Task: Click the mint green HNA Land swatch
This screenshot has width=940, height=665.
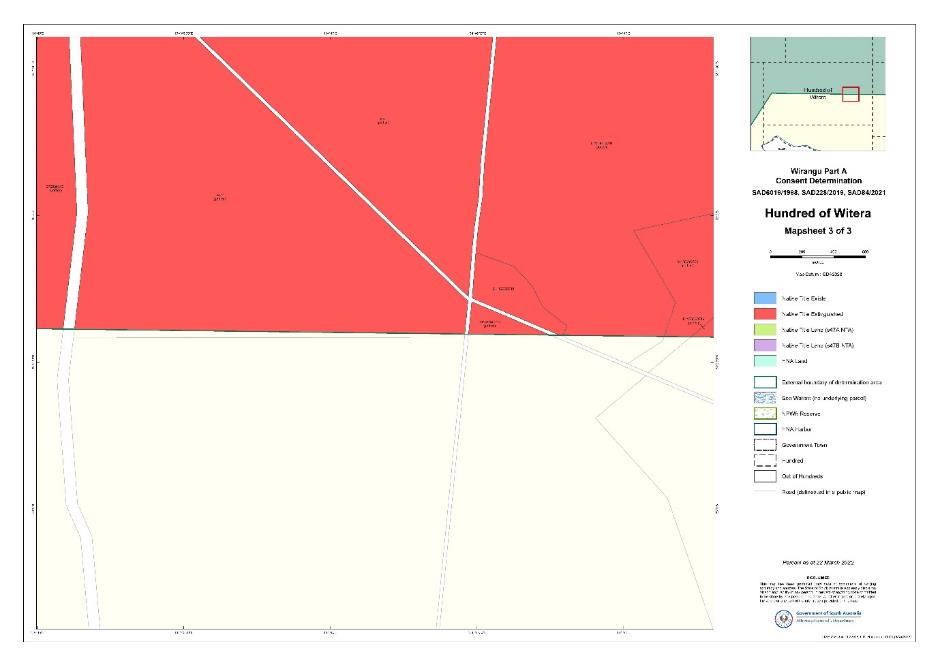Action: click(765, 361)
